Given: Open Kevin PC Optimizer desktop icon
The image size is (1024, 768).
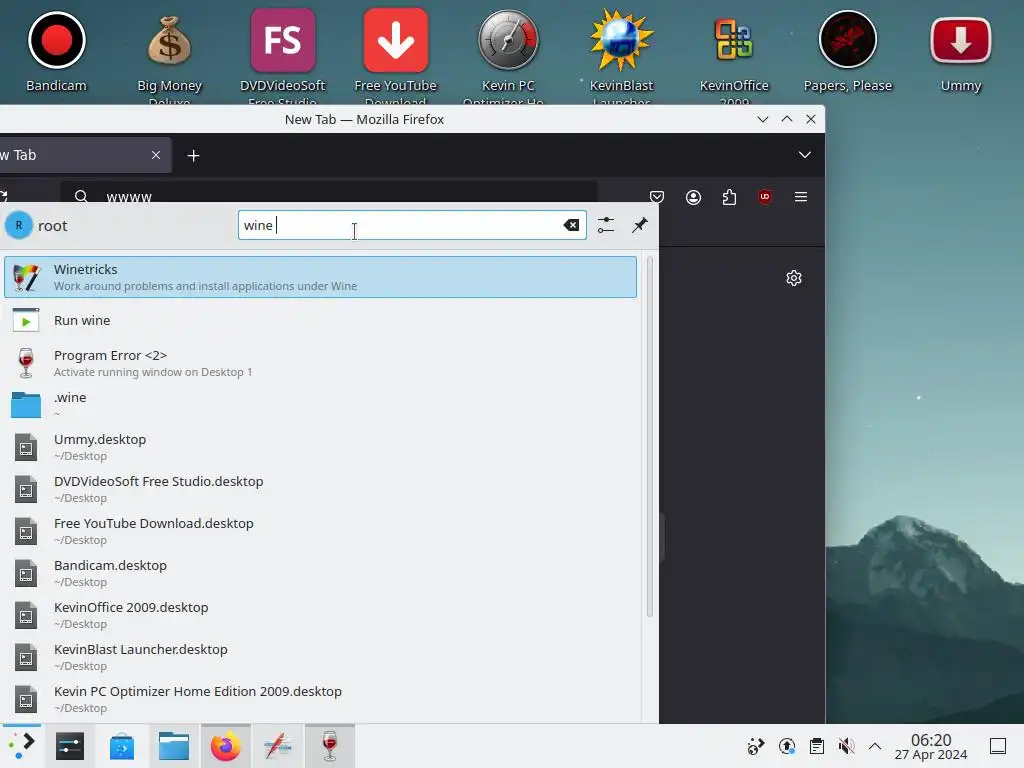Looking at the screenshot, I should tap(508, 40).
